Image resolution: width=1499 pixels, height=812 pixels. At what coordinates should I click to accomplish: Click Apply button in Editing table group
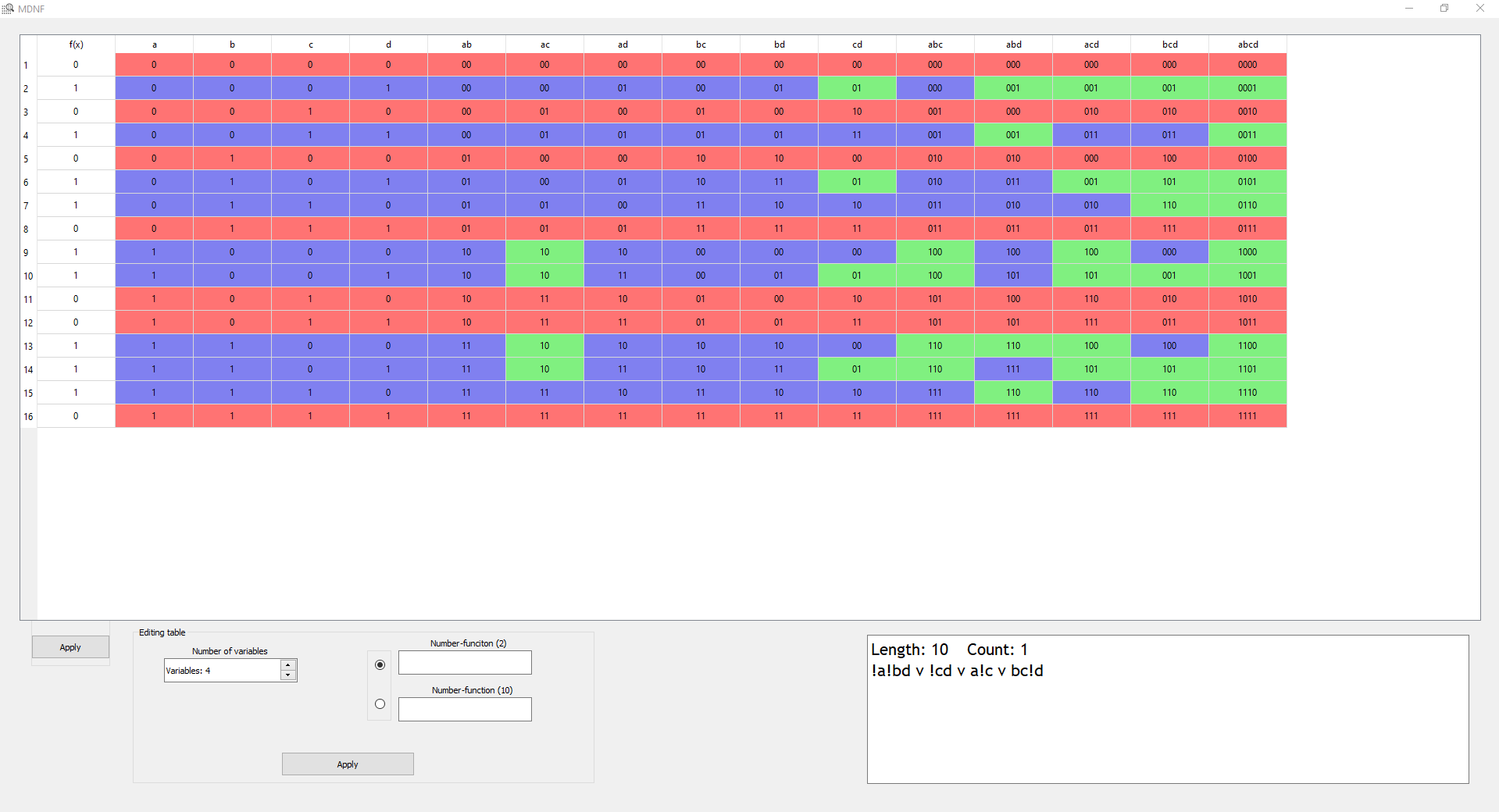tap(348, 764)
